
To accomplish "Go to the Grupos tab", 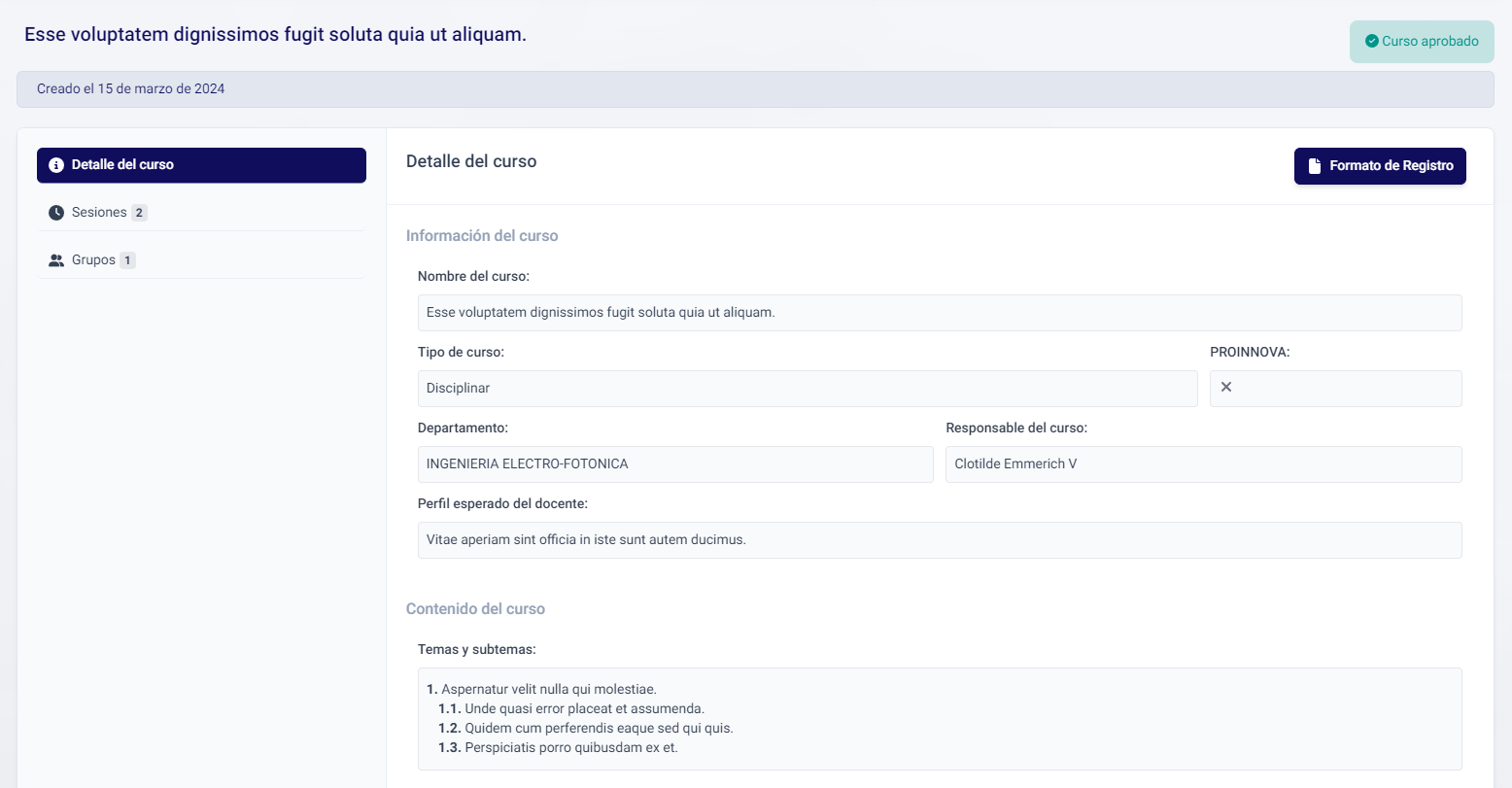I will (x=93, y=260).
